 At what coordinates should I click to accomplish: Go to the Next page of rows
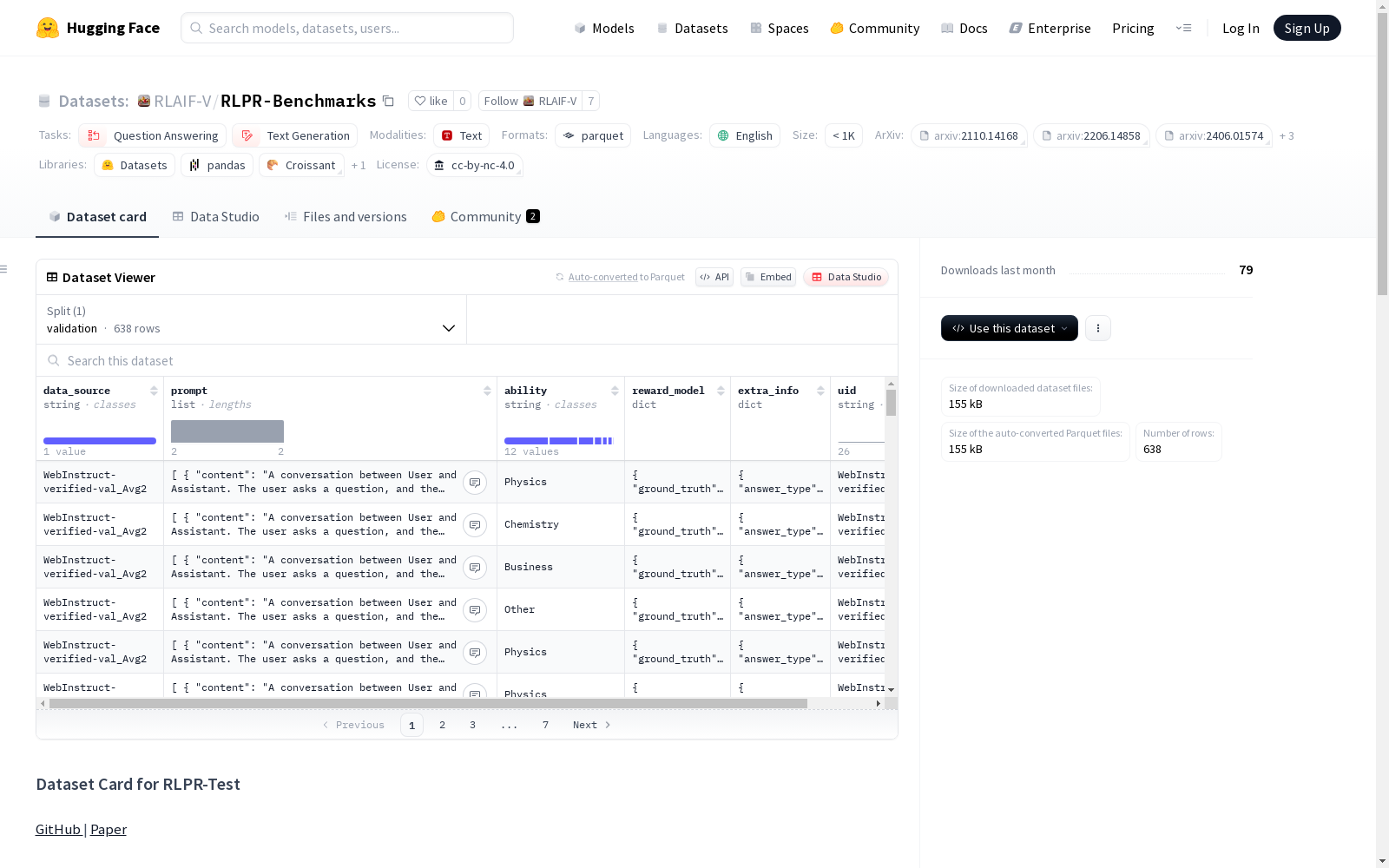[591, 725]
